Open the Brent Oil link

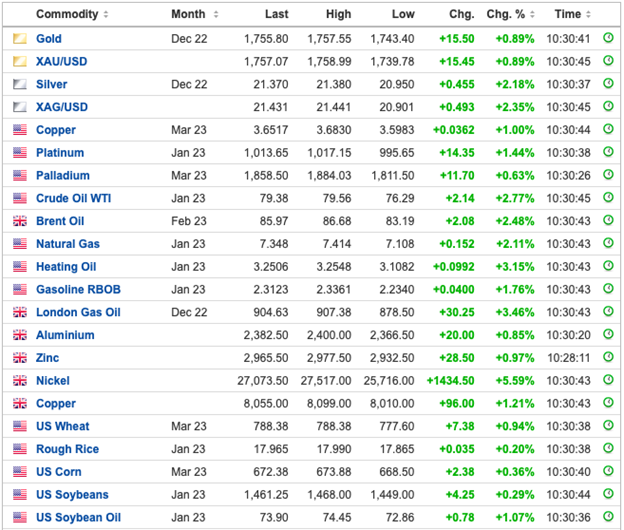60,221
